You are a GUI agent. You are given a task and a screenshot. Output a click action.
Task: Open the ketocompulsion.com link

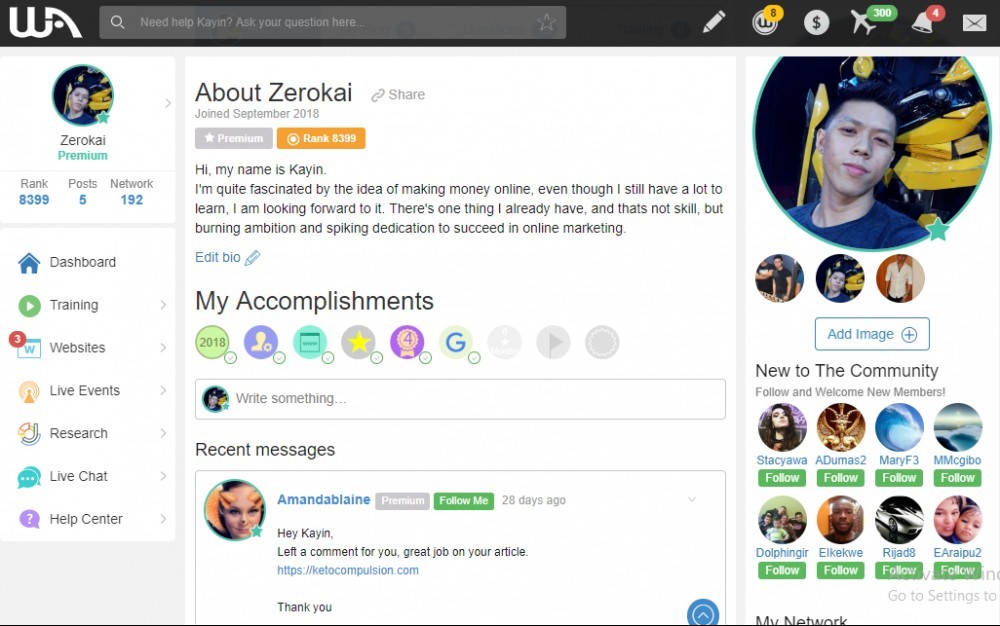[x=348, y=571]
